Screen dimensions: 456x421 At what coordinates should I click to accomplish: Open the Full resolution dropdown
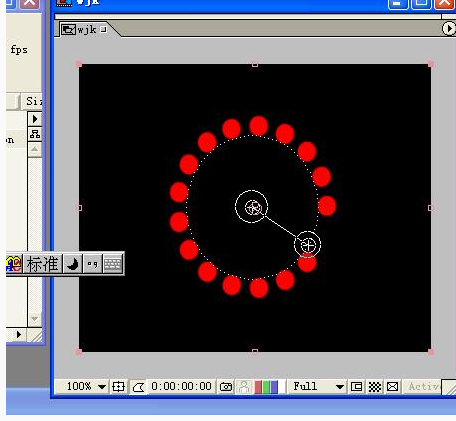pyautogui.click(x=317, y=387)
